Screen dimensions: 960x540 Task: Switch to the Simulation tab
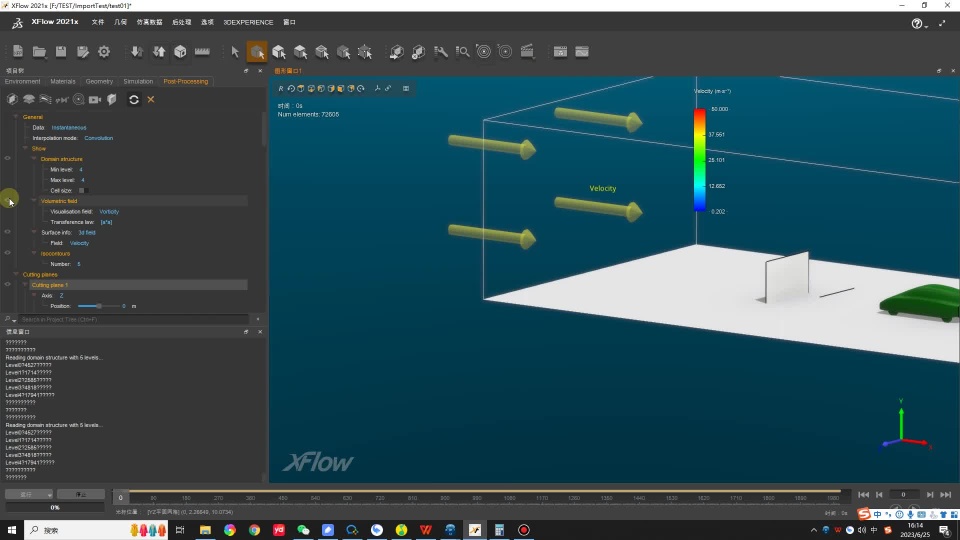(138, 81)
